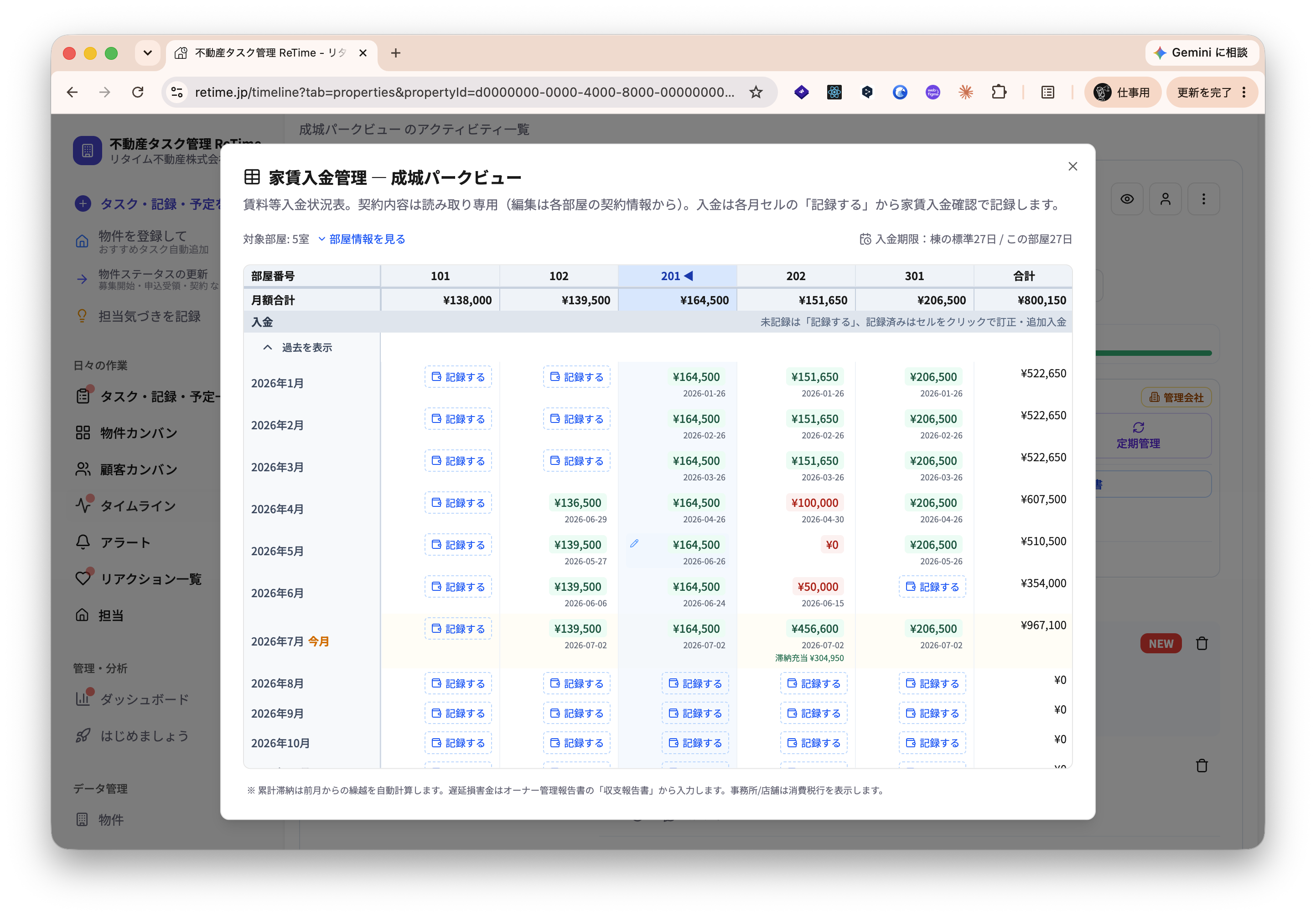1316x917 pixels.
Task: Click the lower trash icon behind dialog
Action: 1202,766
